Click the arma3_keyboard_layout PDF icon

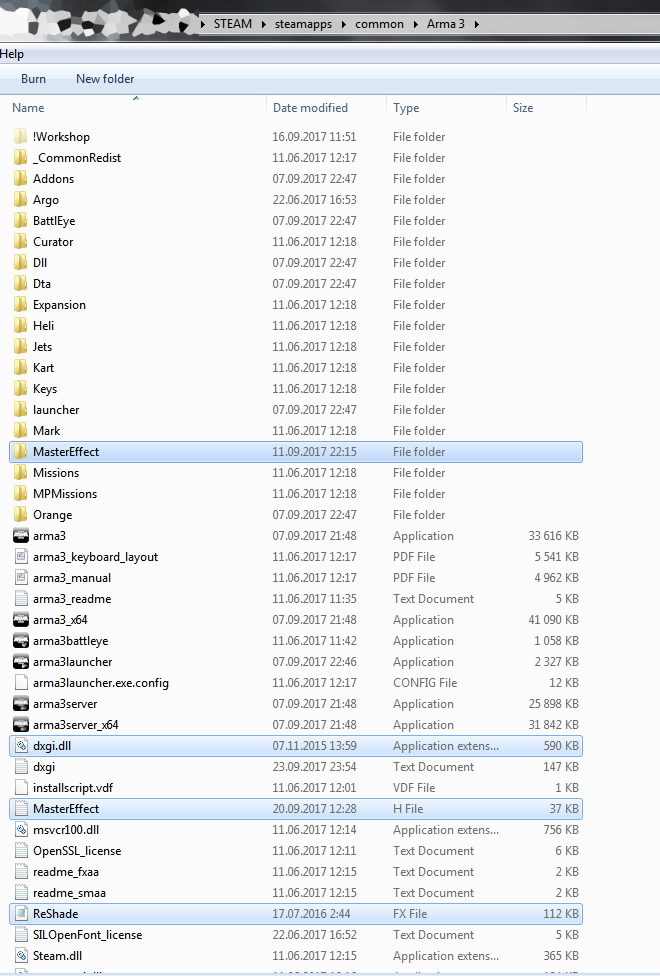(x=21, y=556)
